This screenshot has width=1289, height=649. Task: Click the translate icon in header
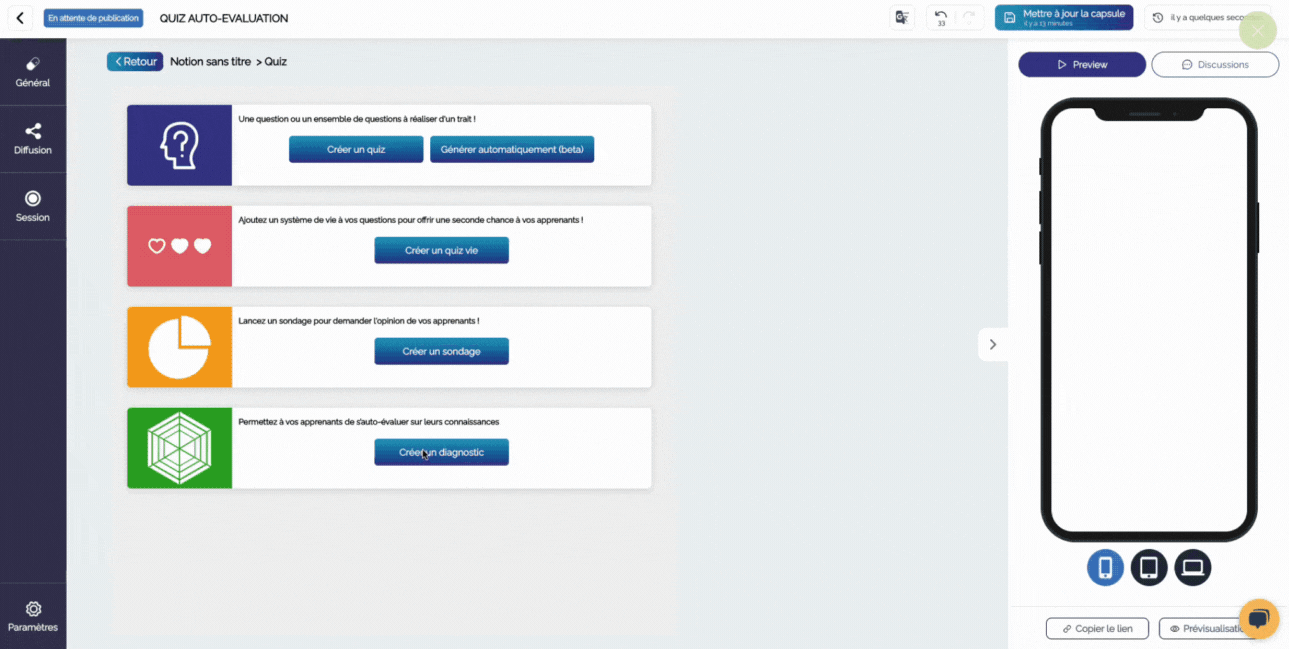902,18
